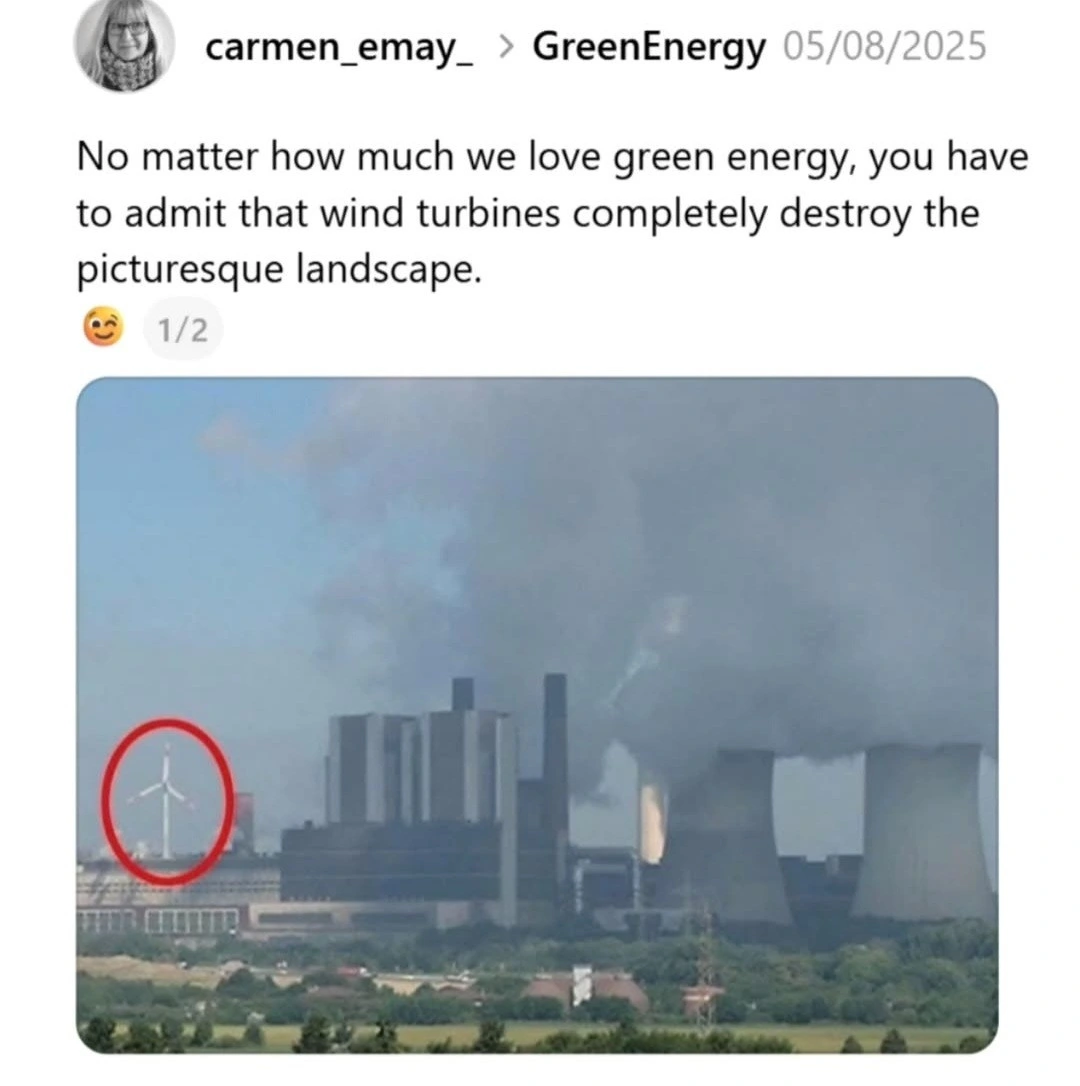Select the winking emoji reaction
This screenshot has height=1086, width=1080.
[x=103, y=327]
